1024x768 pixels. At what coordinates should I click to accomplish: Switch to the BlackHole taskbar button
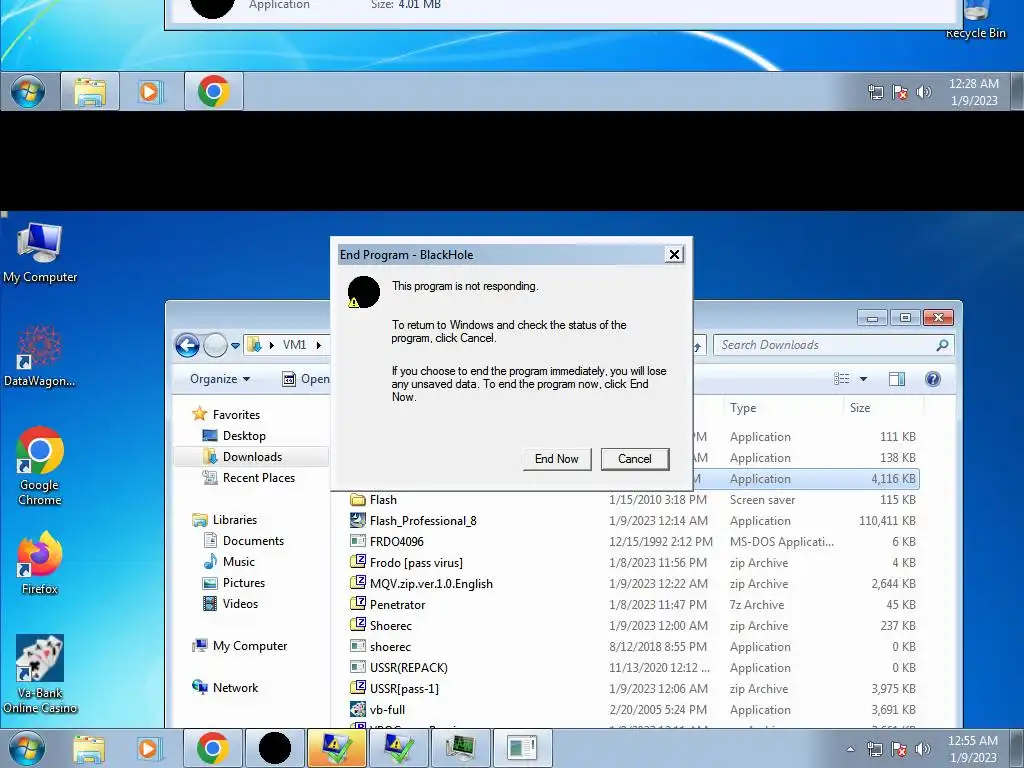click(275, 748)
